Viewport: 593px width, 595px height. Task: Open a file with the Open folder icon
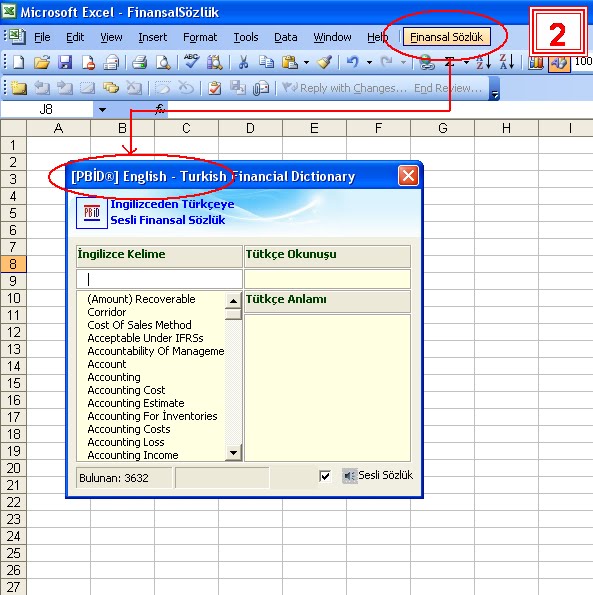[42, 62]
